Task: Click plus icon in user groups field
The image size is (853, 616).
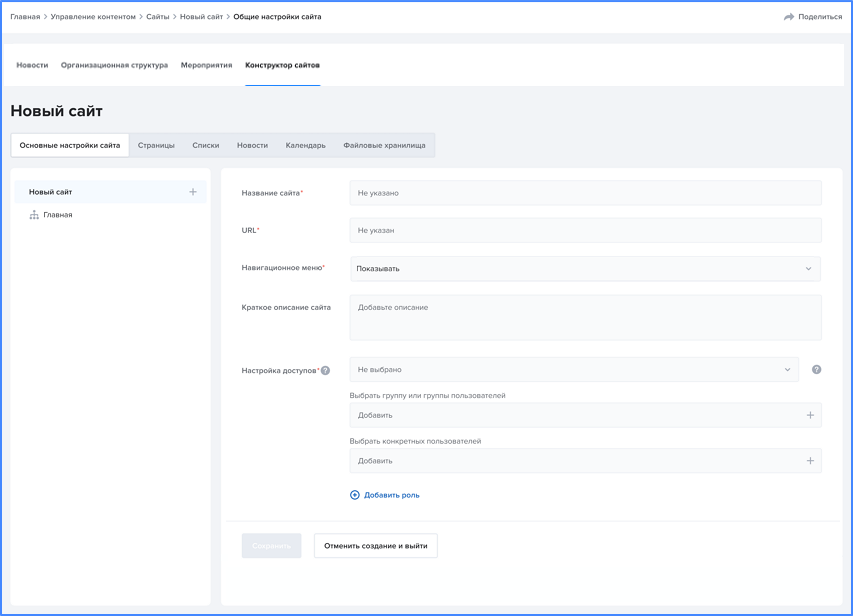Action: pos(810,415)
